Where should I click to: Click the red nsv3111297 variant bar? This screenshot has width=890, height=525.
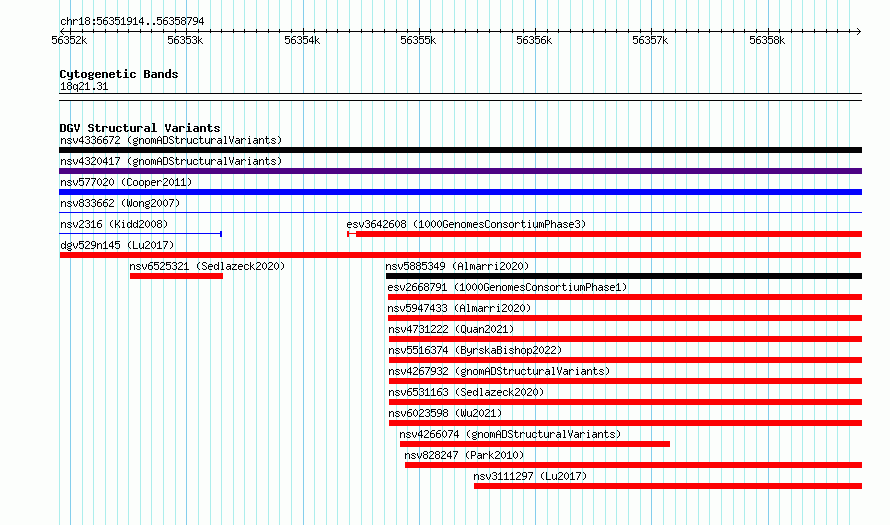668,486
